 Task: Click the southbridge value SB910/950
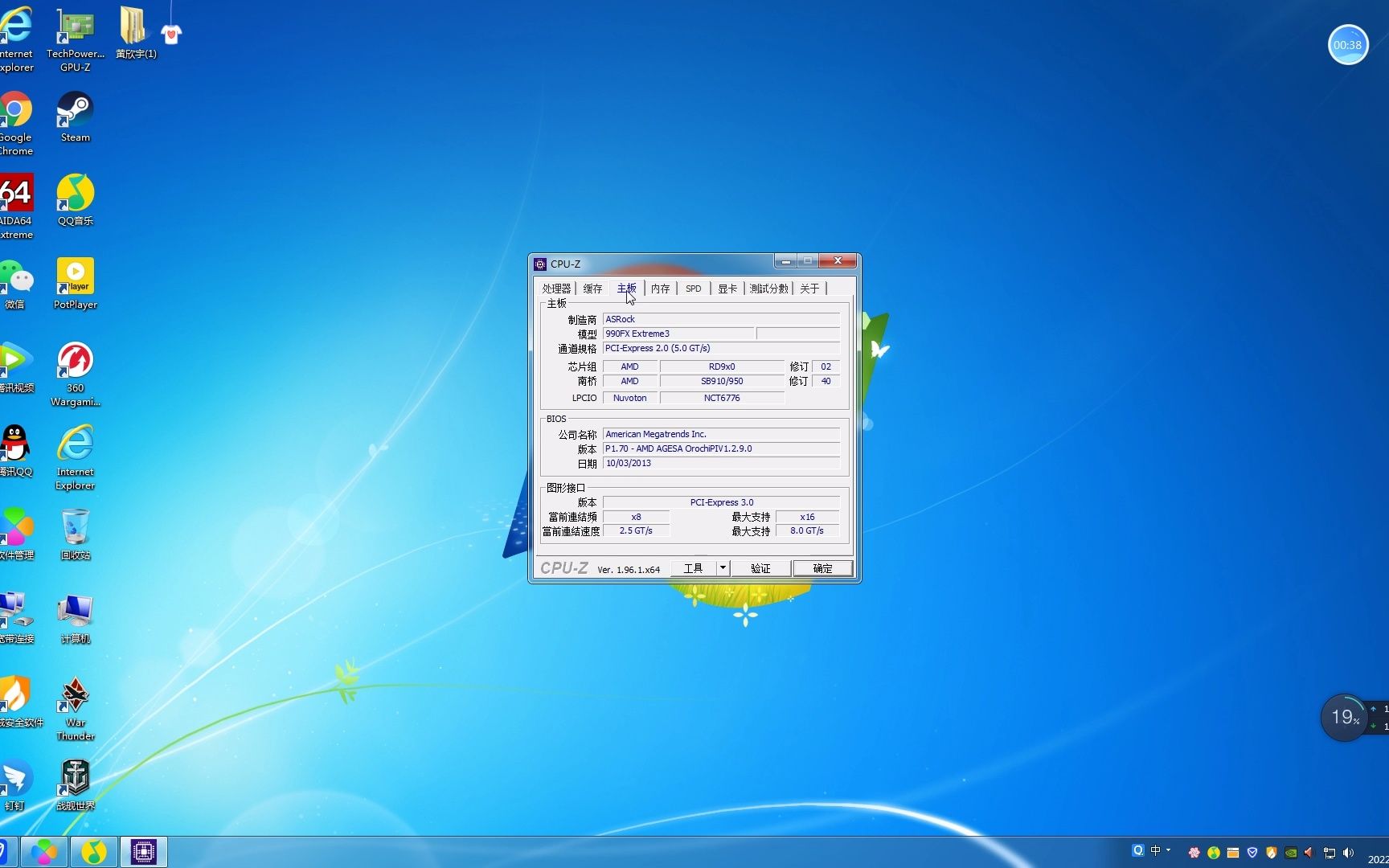[722, 381]
